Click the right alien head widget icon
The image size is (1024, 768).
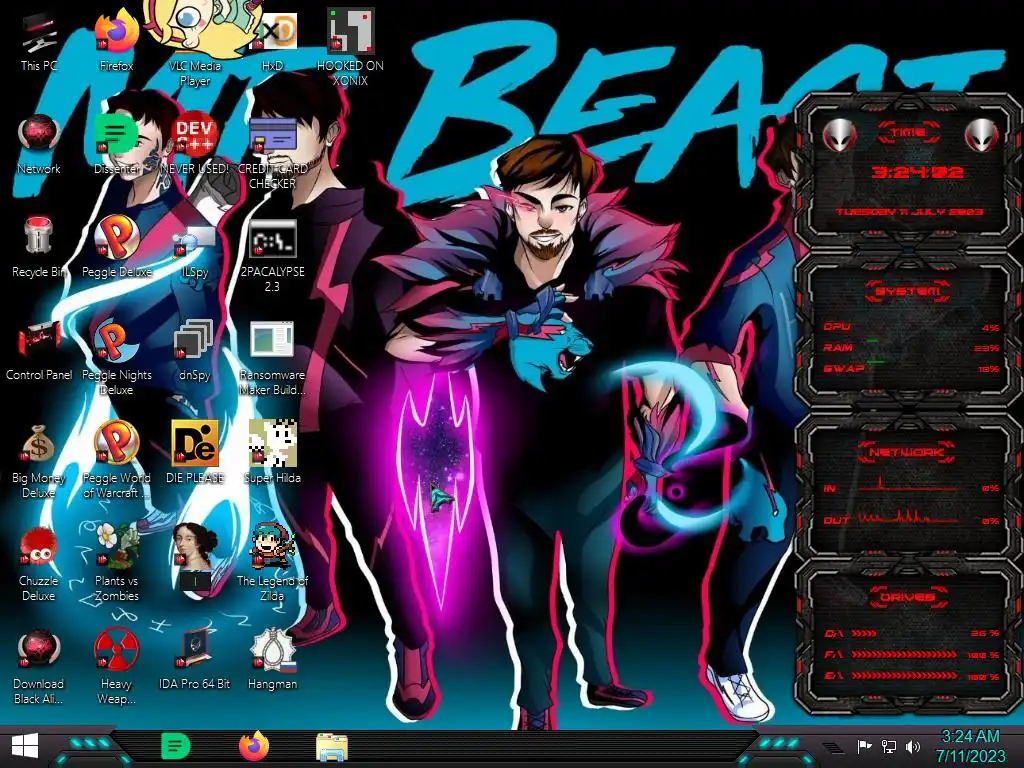(x=982, y=136)
